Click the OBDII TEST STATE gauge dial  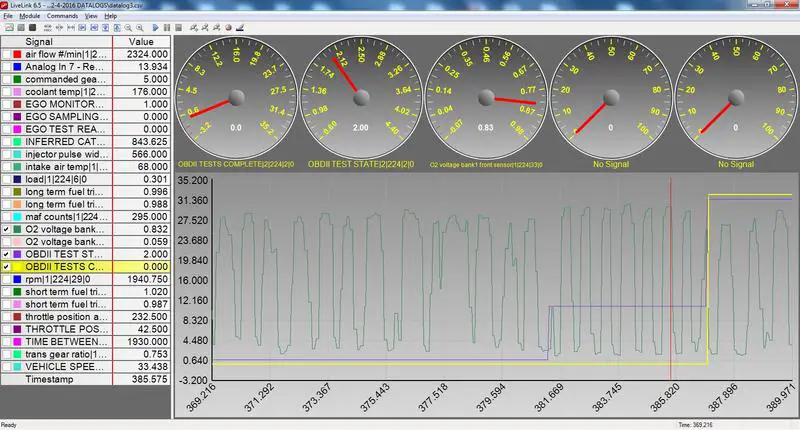(x=361, y=97)
